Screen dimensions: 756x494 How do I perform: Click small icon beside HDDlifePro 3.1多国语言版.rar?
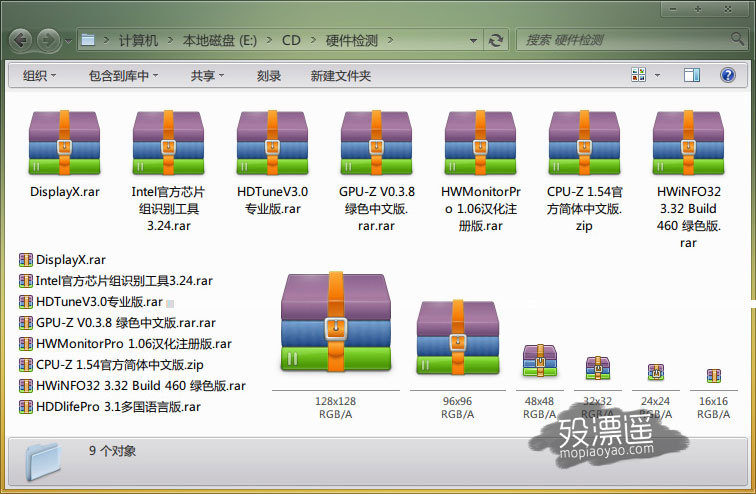tap(26, 407)
